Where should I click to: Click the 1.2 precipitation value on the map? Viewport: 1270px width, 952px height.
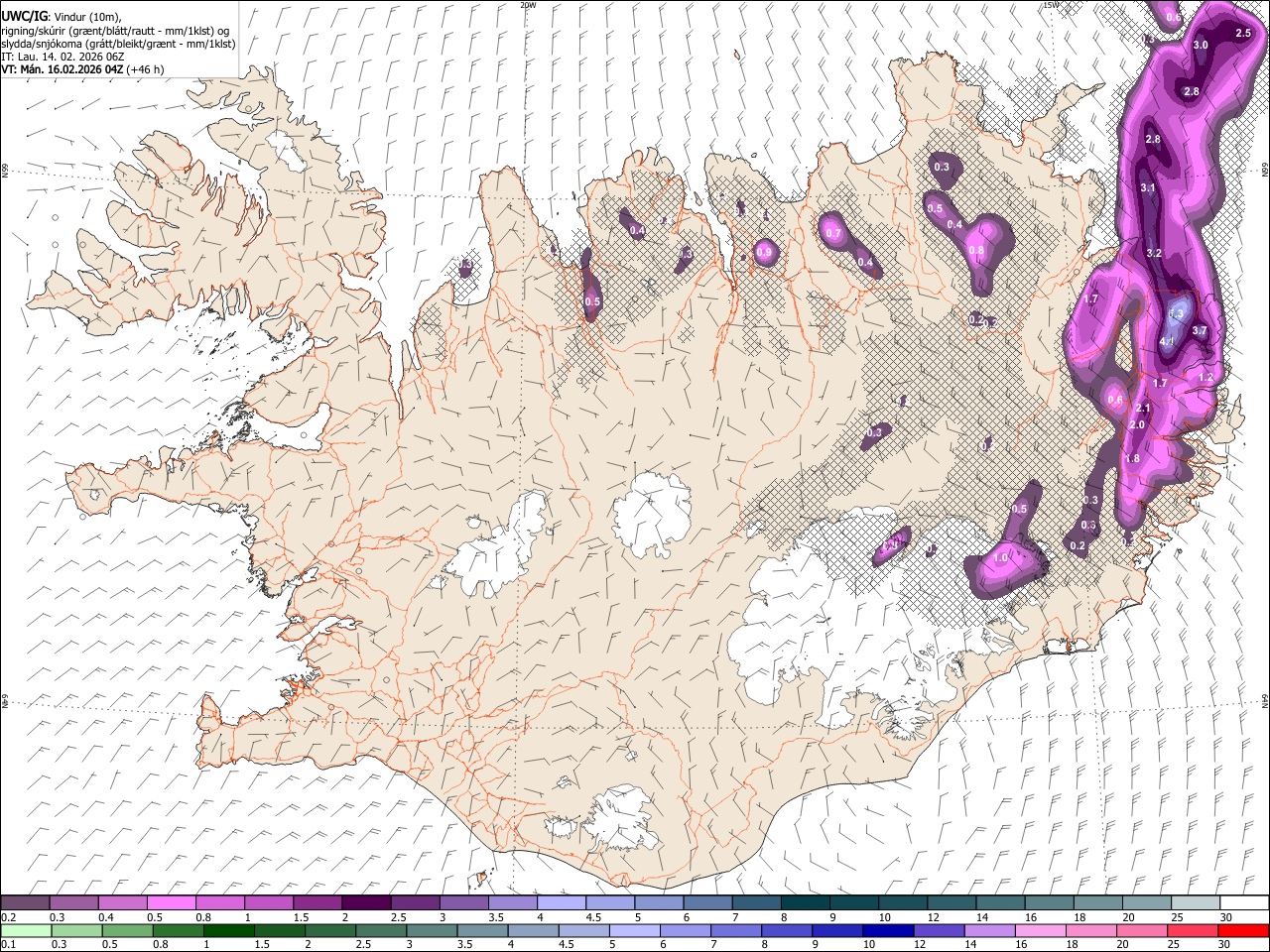point(1206,378)
